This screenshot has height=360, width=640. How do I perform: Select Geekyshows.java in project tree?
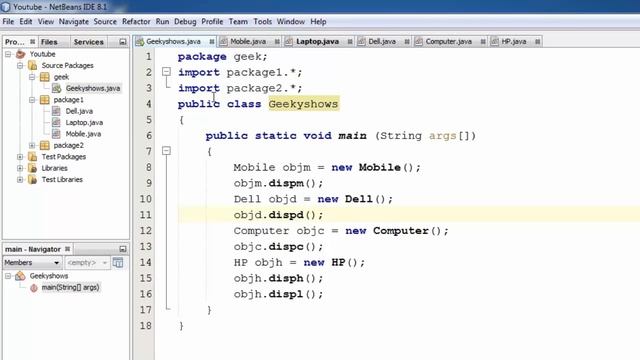coord(93,88)
